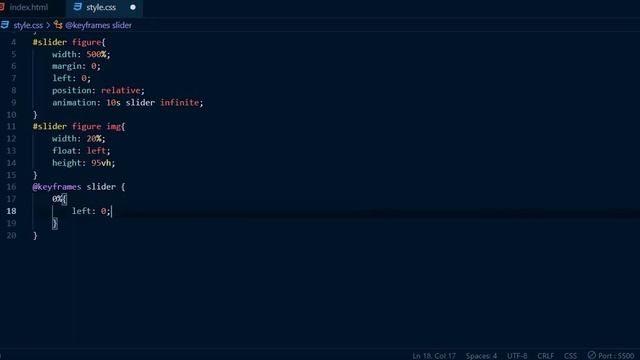The image size is (640, 360).
Task: Switch to the style.css tab
Action: pos(101,7)
